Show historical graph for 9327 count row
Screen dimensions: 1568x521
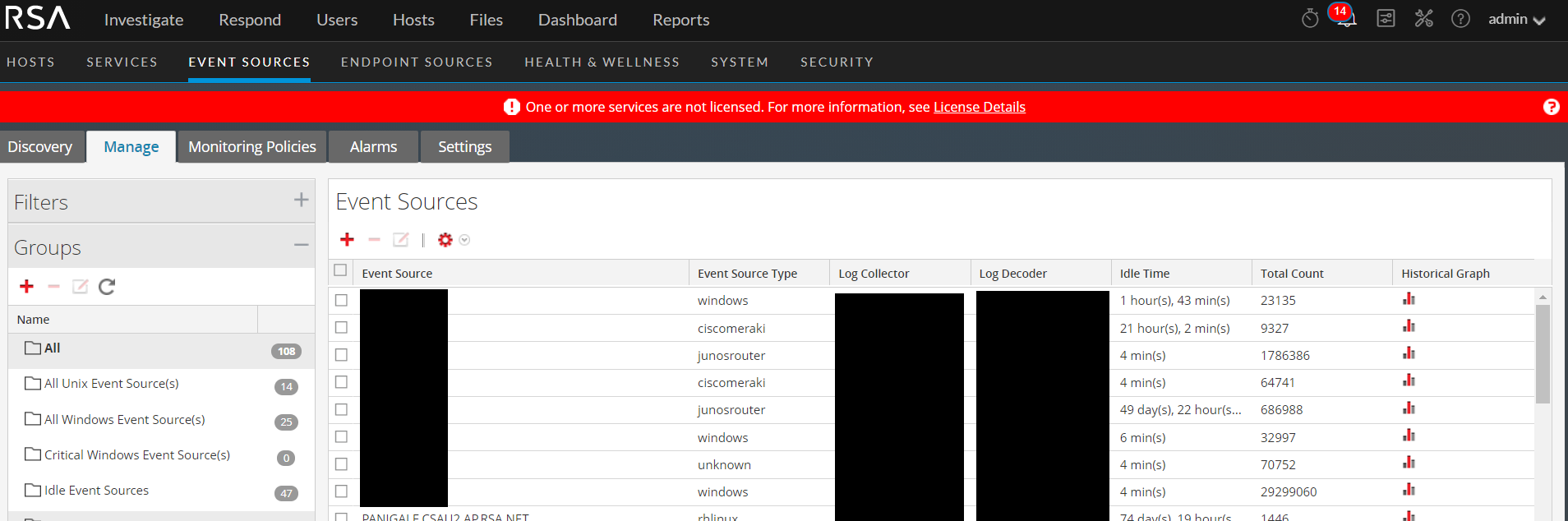click(x=1409, y=326)
